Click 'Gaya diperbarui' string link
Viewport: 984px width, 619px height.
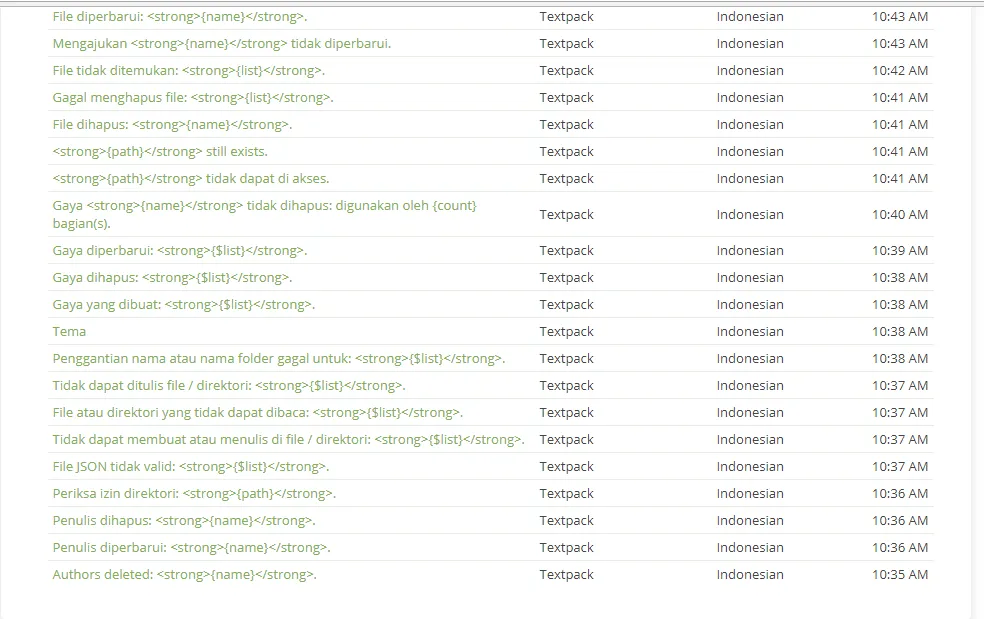[x=179, y=251]
